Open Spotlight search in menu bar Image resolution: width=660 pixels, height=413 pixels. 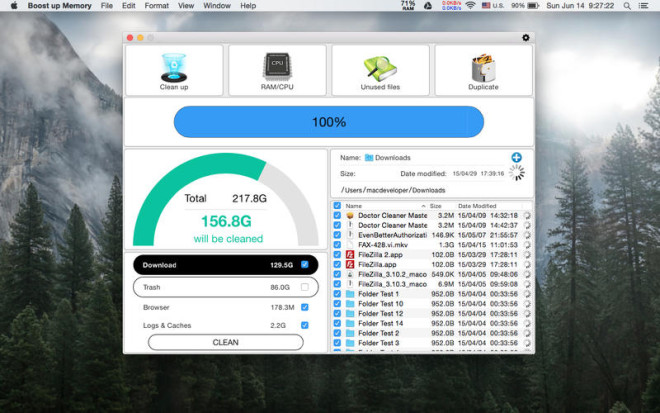tap(627, 5)
